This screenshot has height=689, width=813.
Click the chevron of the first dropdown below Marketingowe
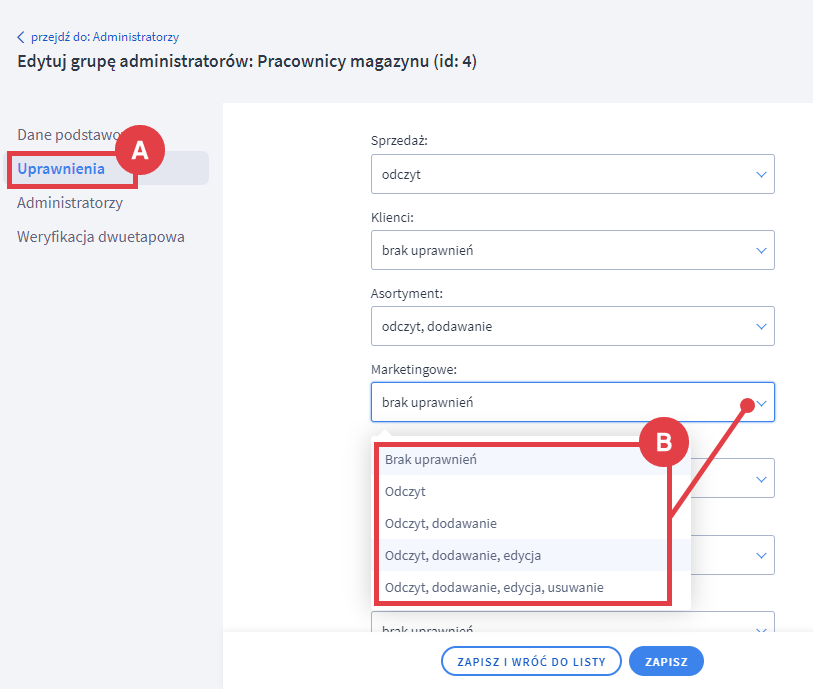[761, 478]
